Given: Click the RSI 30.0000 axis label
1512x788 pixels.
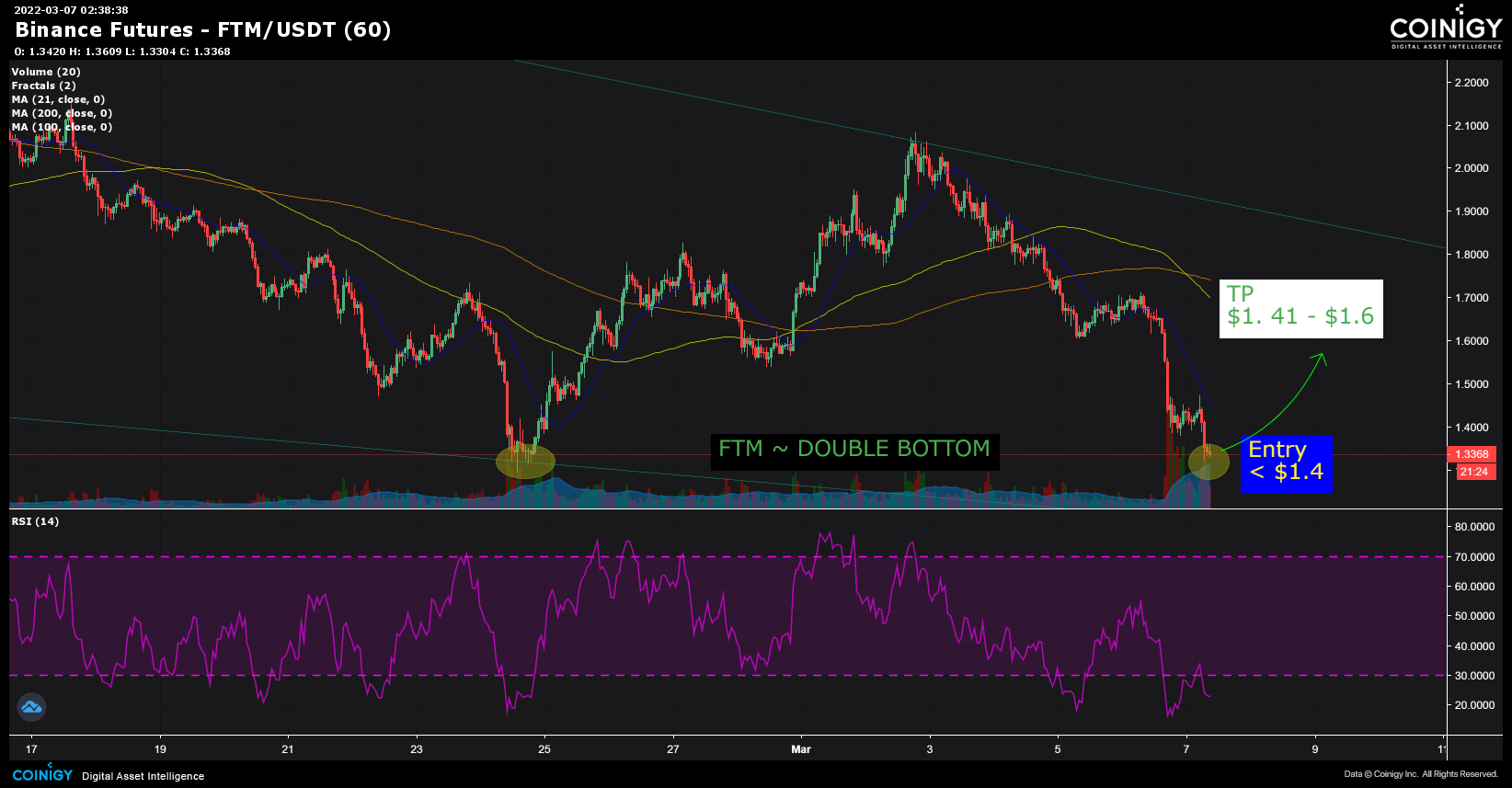Looking at the screenshot, I should [1474, 676].
